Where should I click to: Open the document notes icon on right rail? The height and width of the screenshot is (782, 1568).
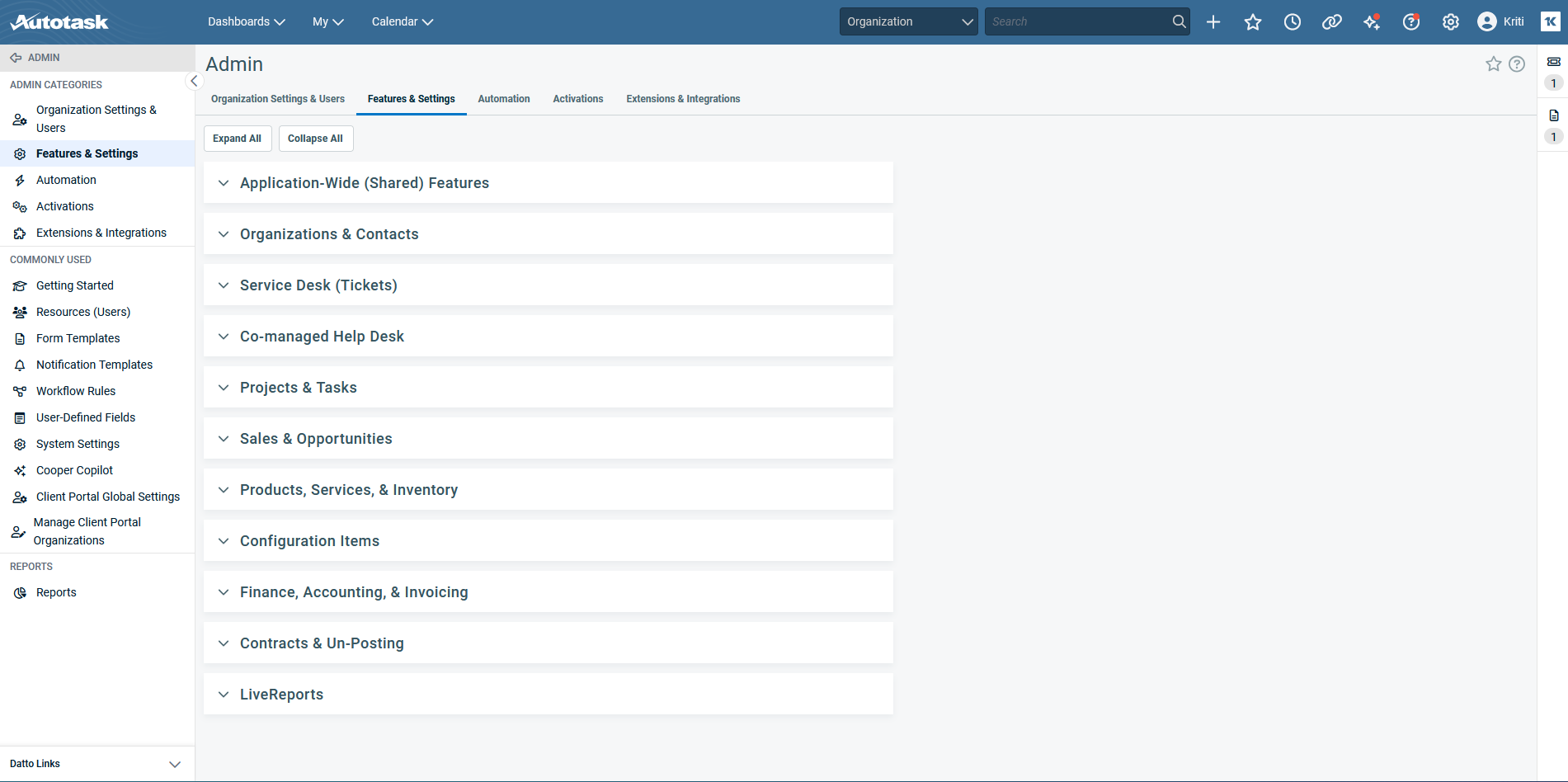point(1554,115)
